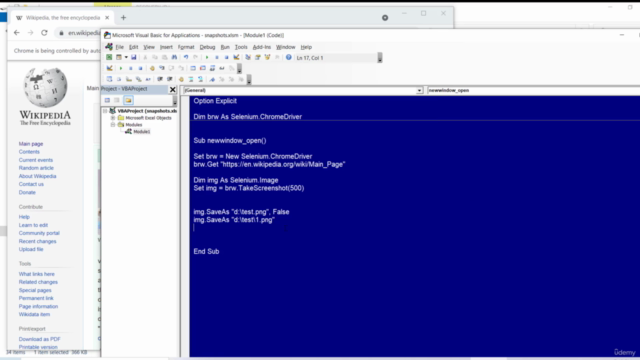Save the project with the floppy disk icon
640x360 pixels.
[133, 58]
